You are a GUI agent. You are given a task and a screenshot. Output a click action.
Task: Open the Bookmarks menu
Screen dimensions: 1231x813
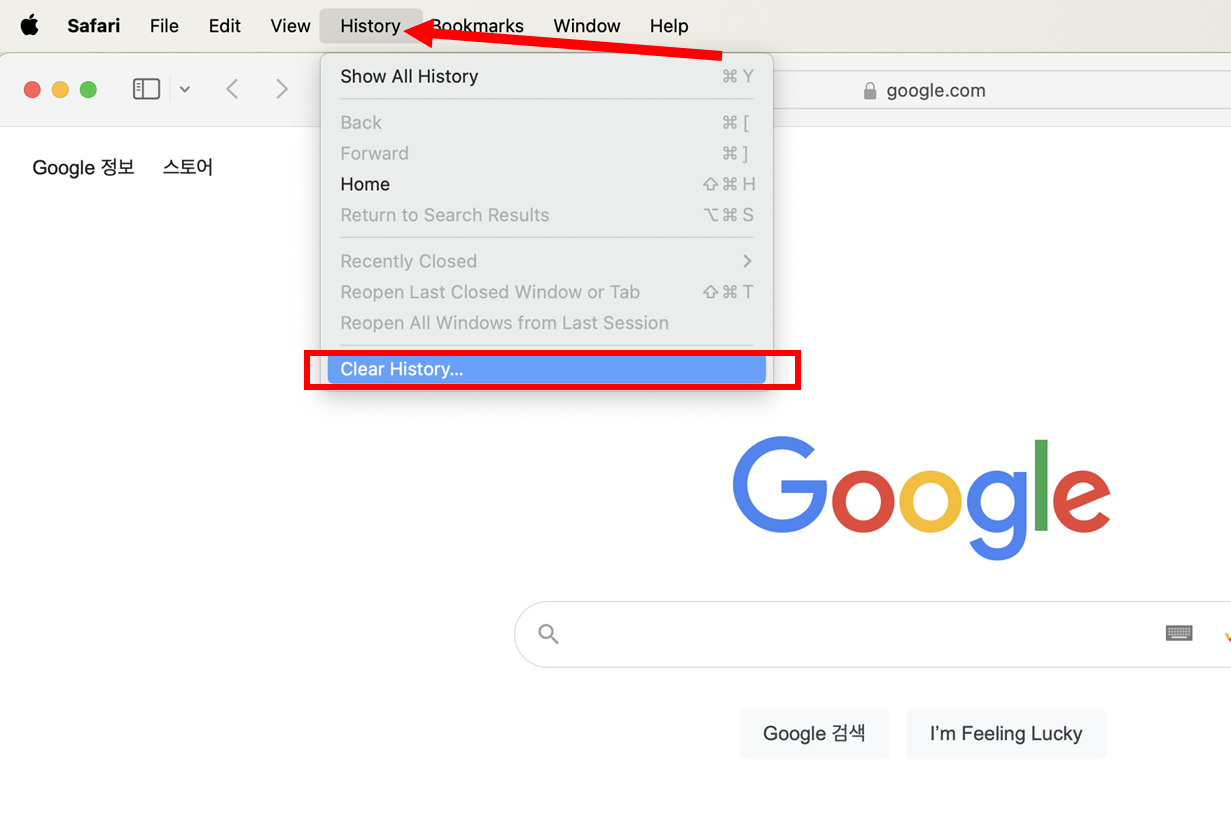pos(477,26)
